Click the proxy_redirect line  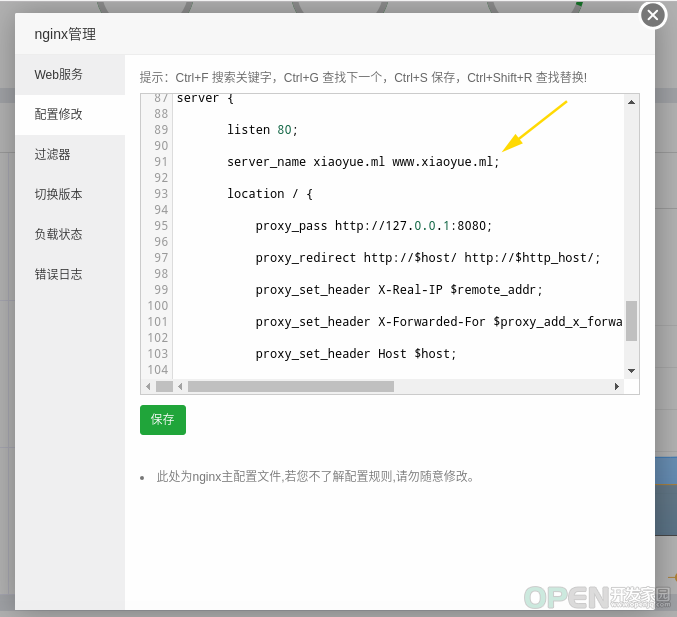427,257
